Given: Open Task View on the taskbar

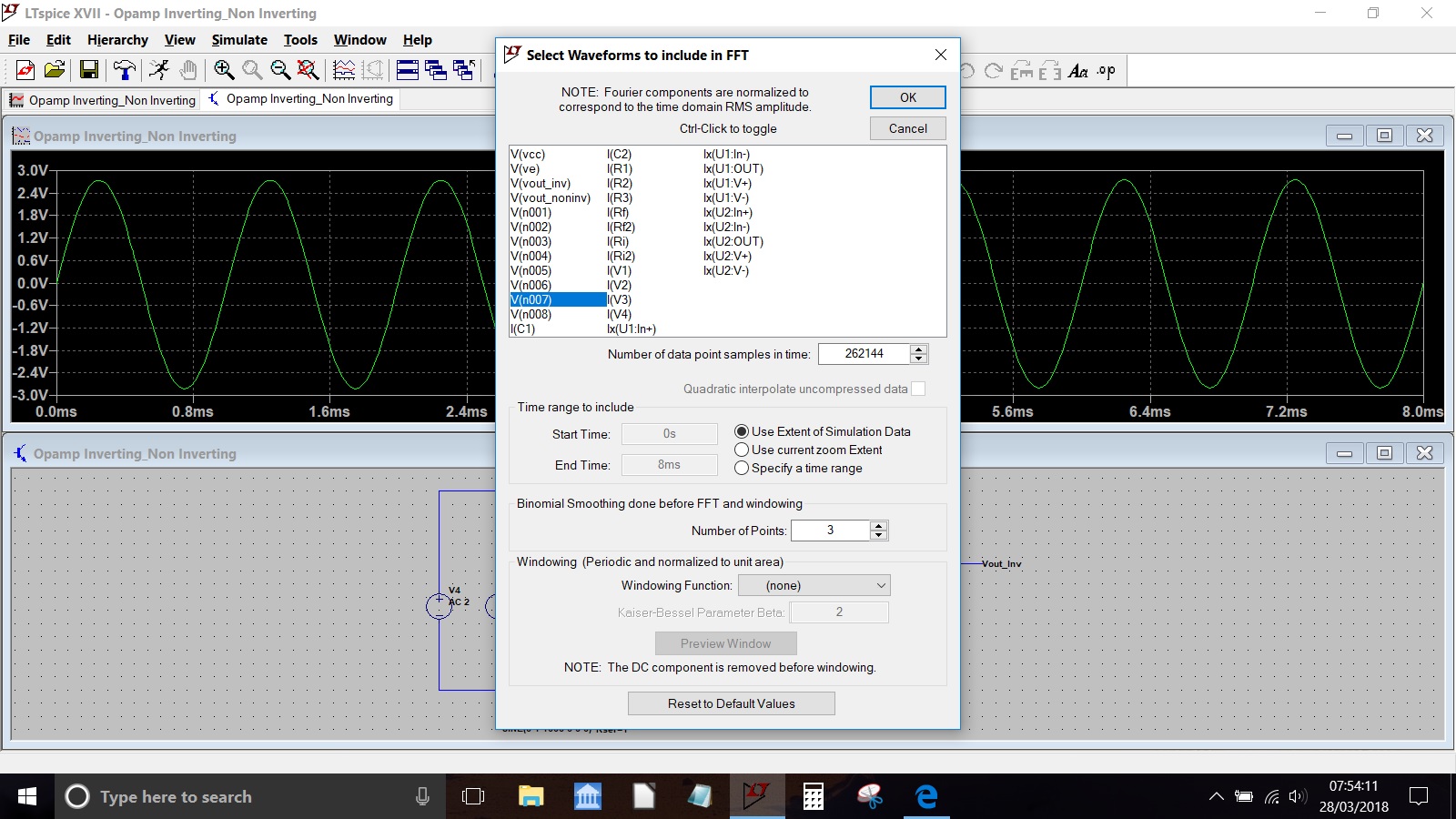Looking at the screenshot, I should 473,796.
